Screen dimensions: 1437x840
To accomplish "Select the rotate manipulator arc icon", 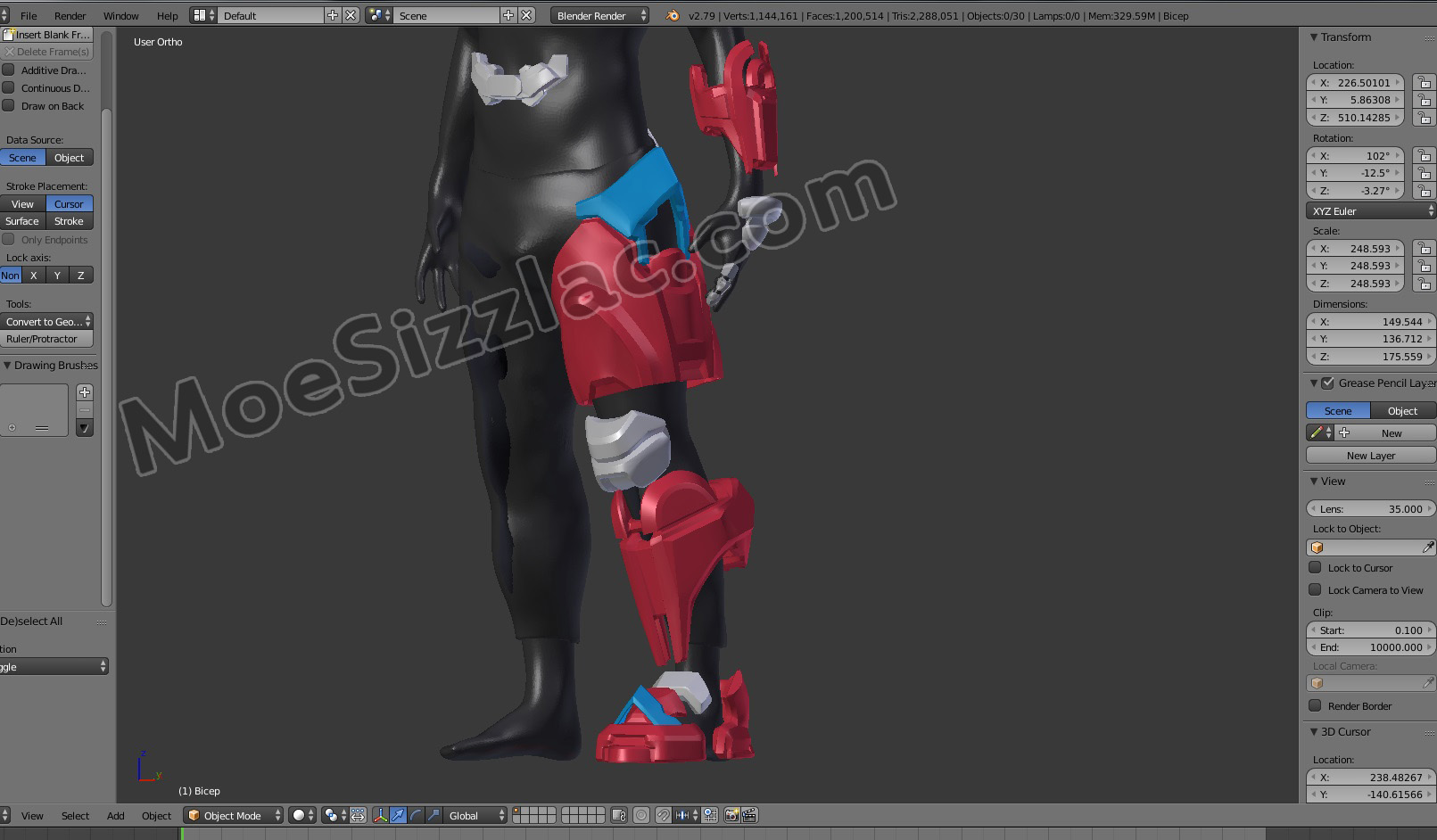I will point(416,815).
